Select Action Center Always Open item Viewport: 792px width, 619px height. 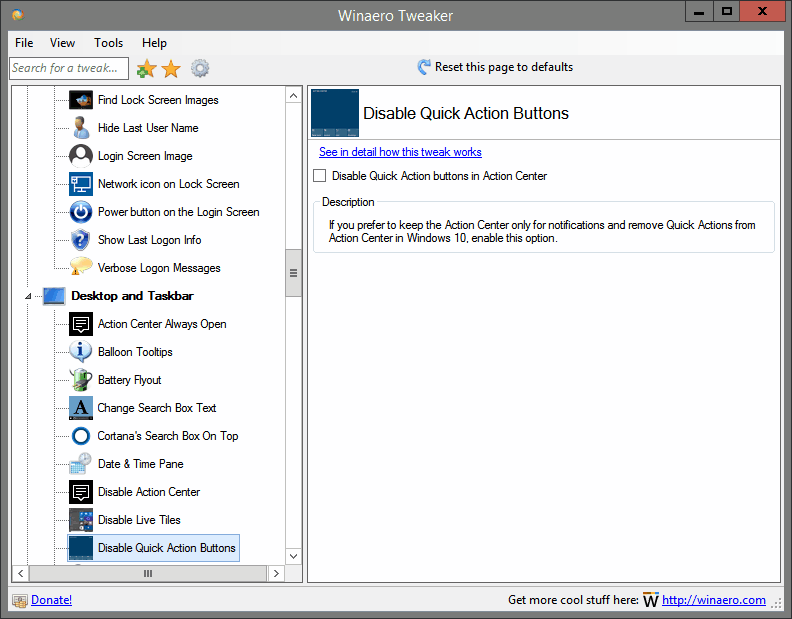tap(162, 324)
